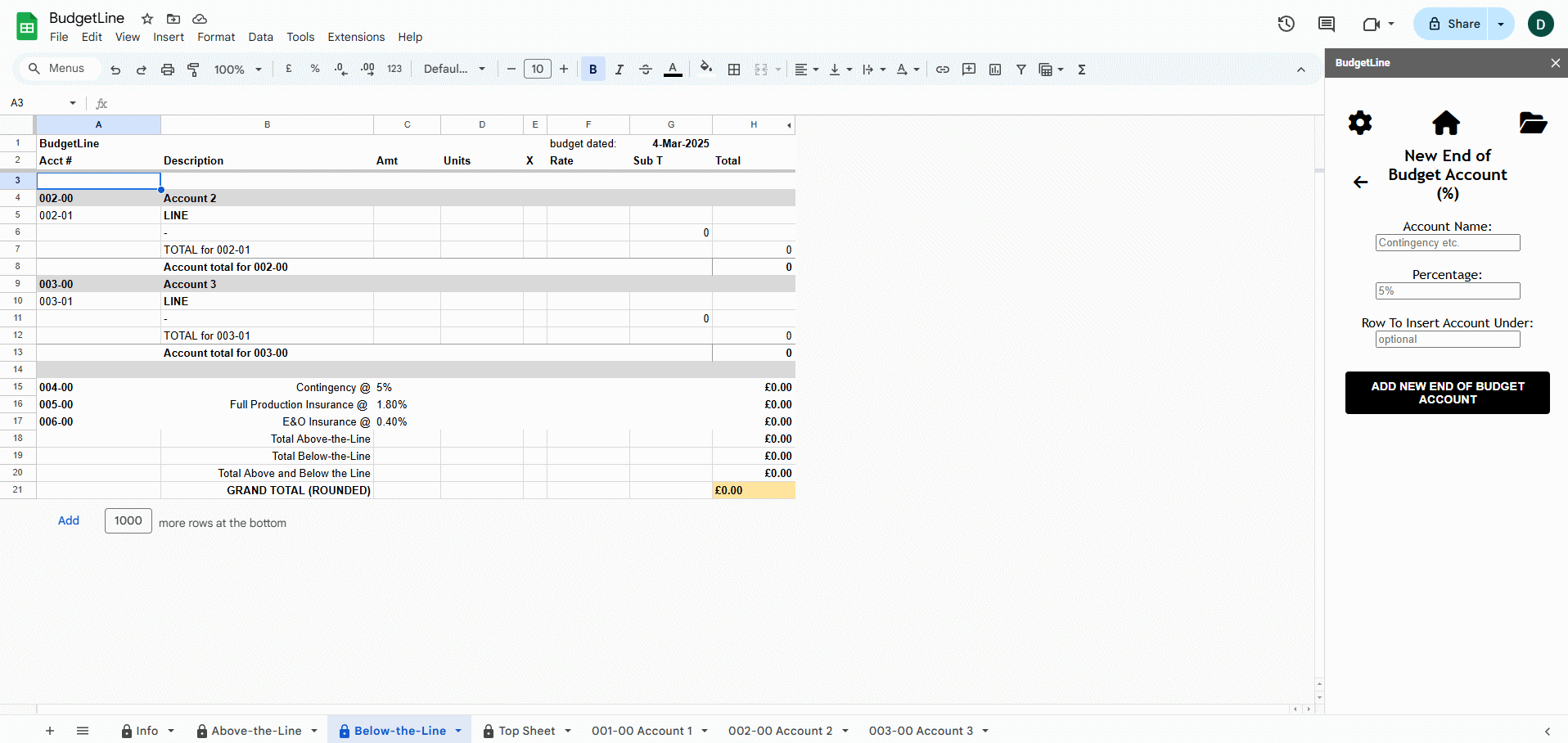The height and width of the screenshot is (743, 1568).
Task: Open text rotation dropdown
Action: [x=908, y=70]
